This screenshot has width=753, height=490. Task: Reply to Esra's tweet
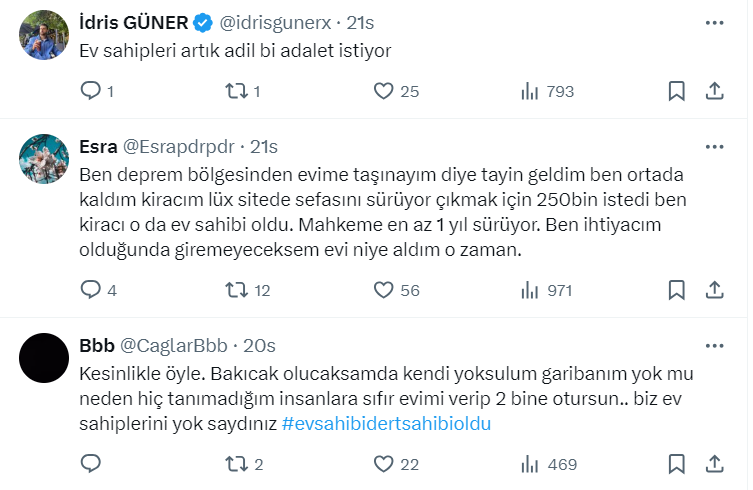click(x=91, y=290)
